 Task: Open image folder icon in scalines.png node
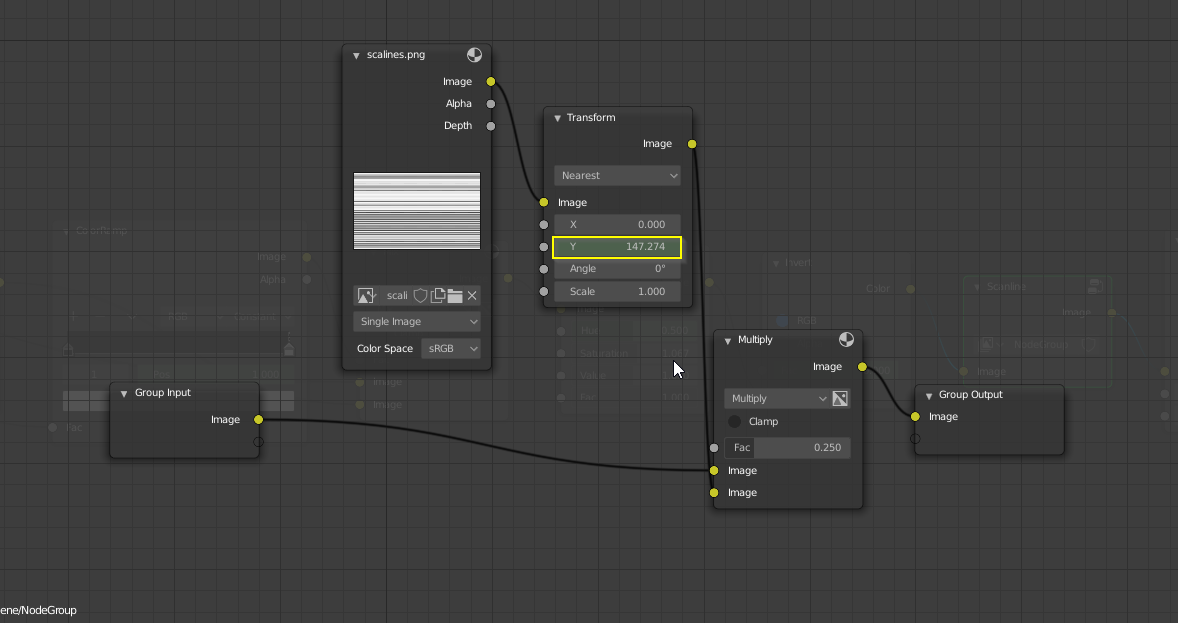[x=455, y=295]
